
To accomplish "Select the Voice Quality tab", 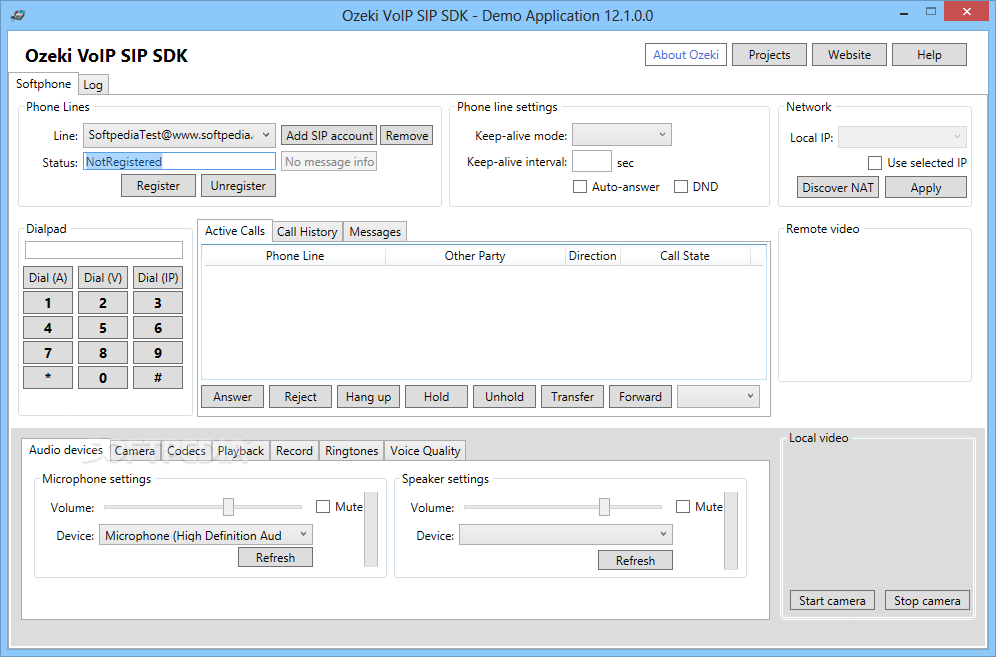I will pyautogui.click(x=425, y=450).
